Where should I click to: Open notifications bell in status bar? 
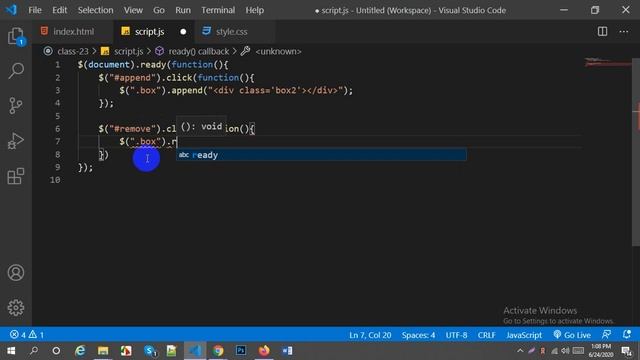(627, 335)
